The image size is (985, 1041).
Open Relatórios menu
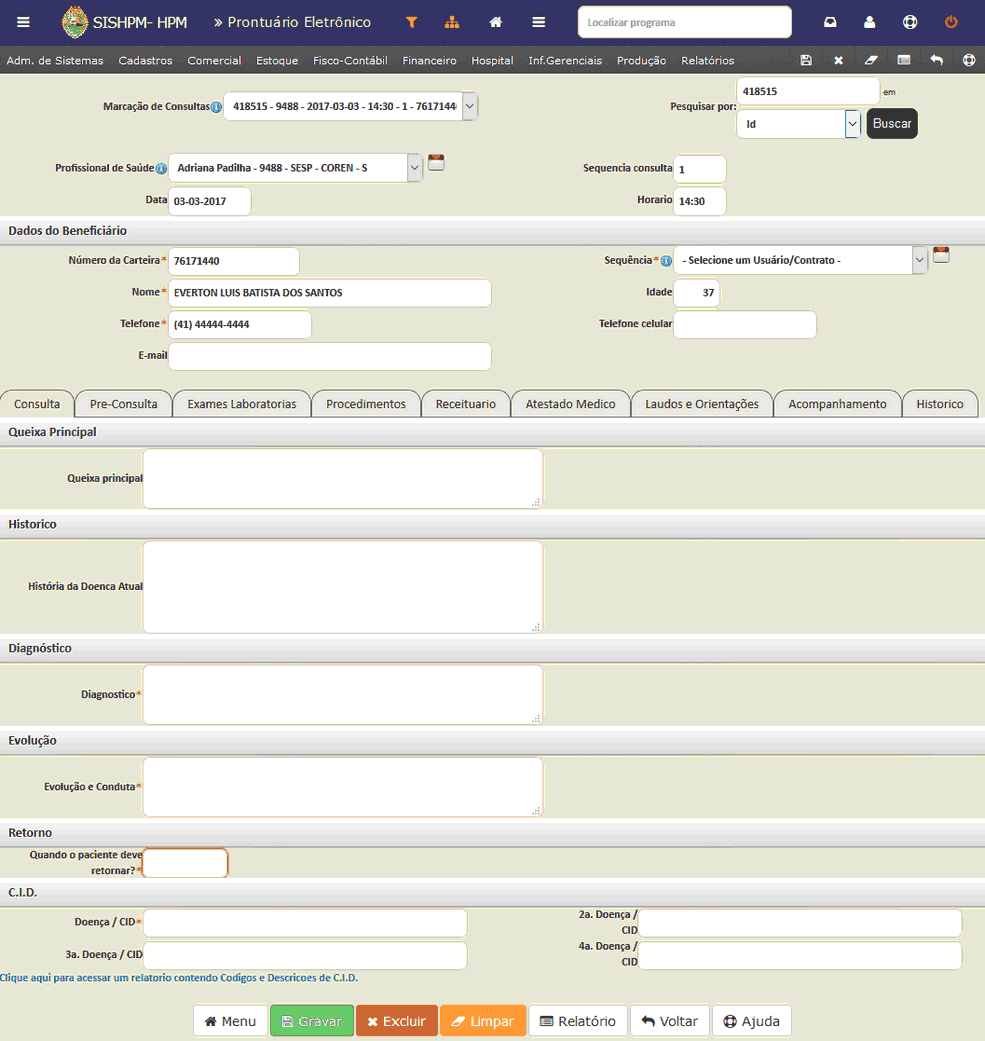coord(708,60)
